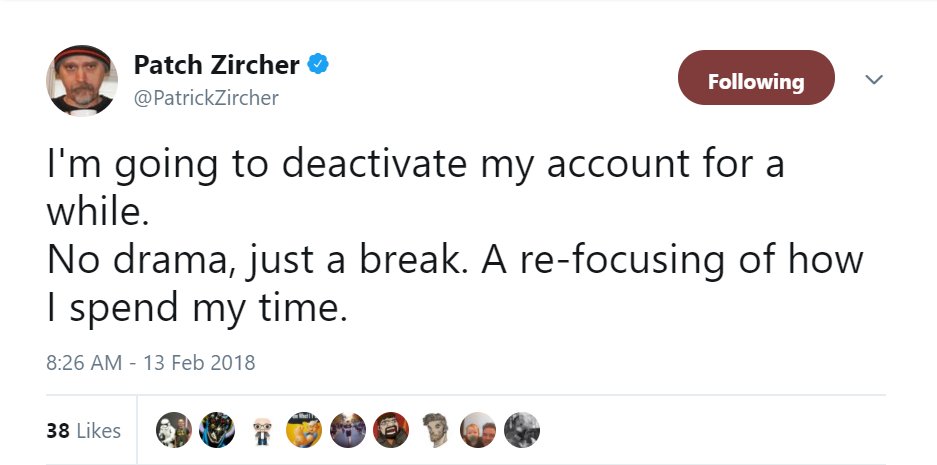
Task: Click the stormtrooper liker avatar
Action: [x=174, y=430]
